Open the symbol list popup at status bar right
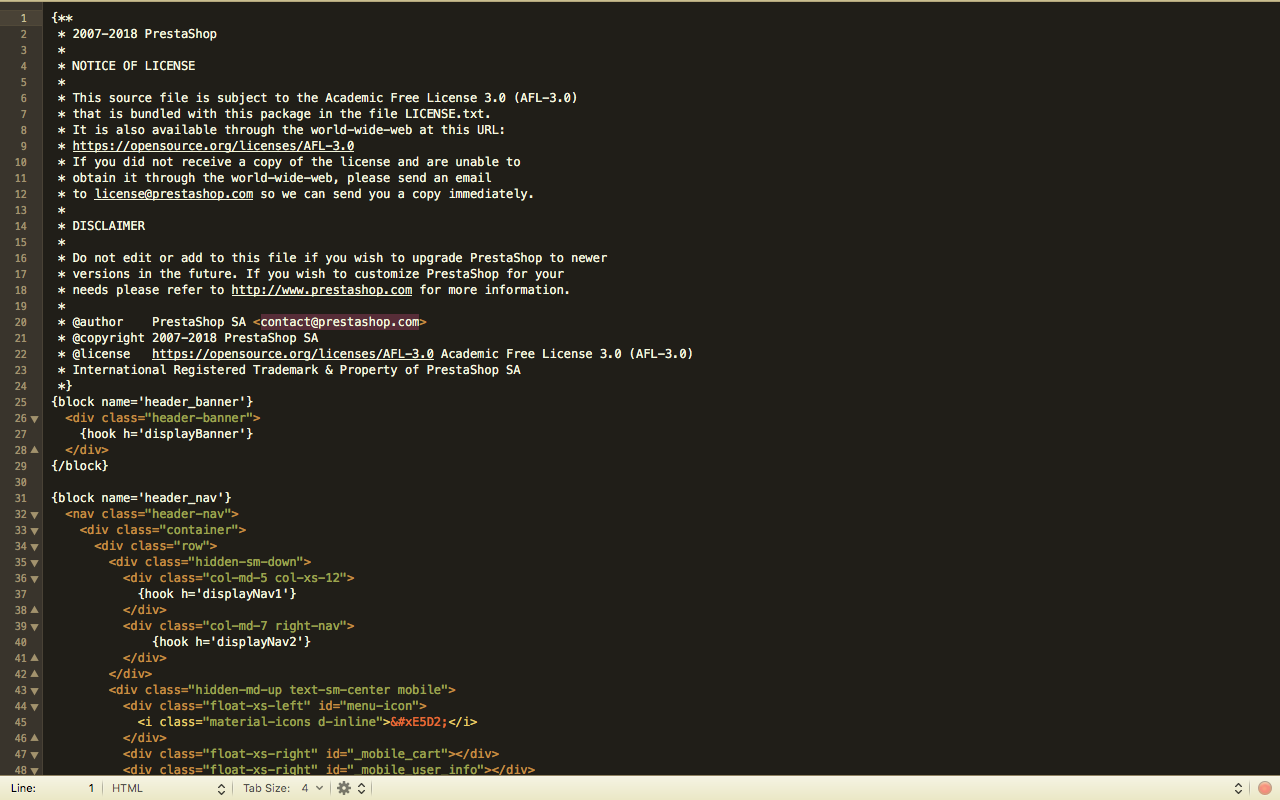The image size is (1280, 800). [1238, 788]
